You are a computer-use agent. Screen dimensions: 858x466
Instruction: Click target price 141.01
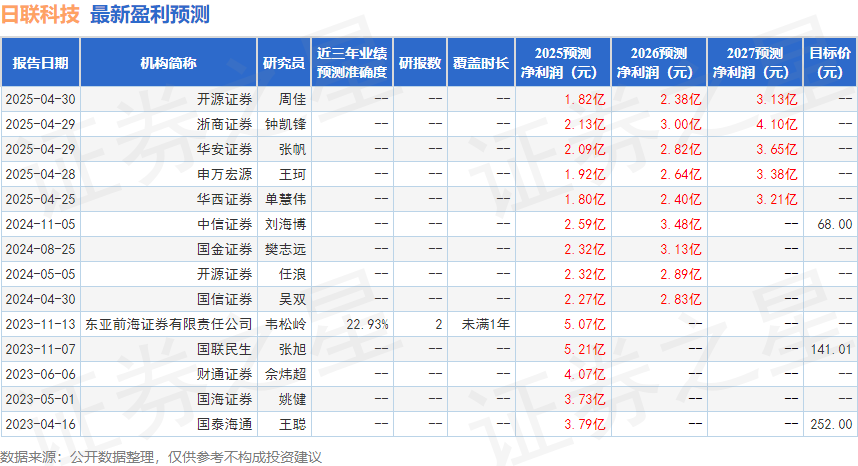point(831,350)
